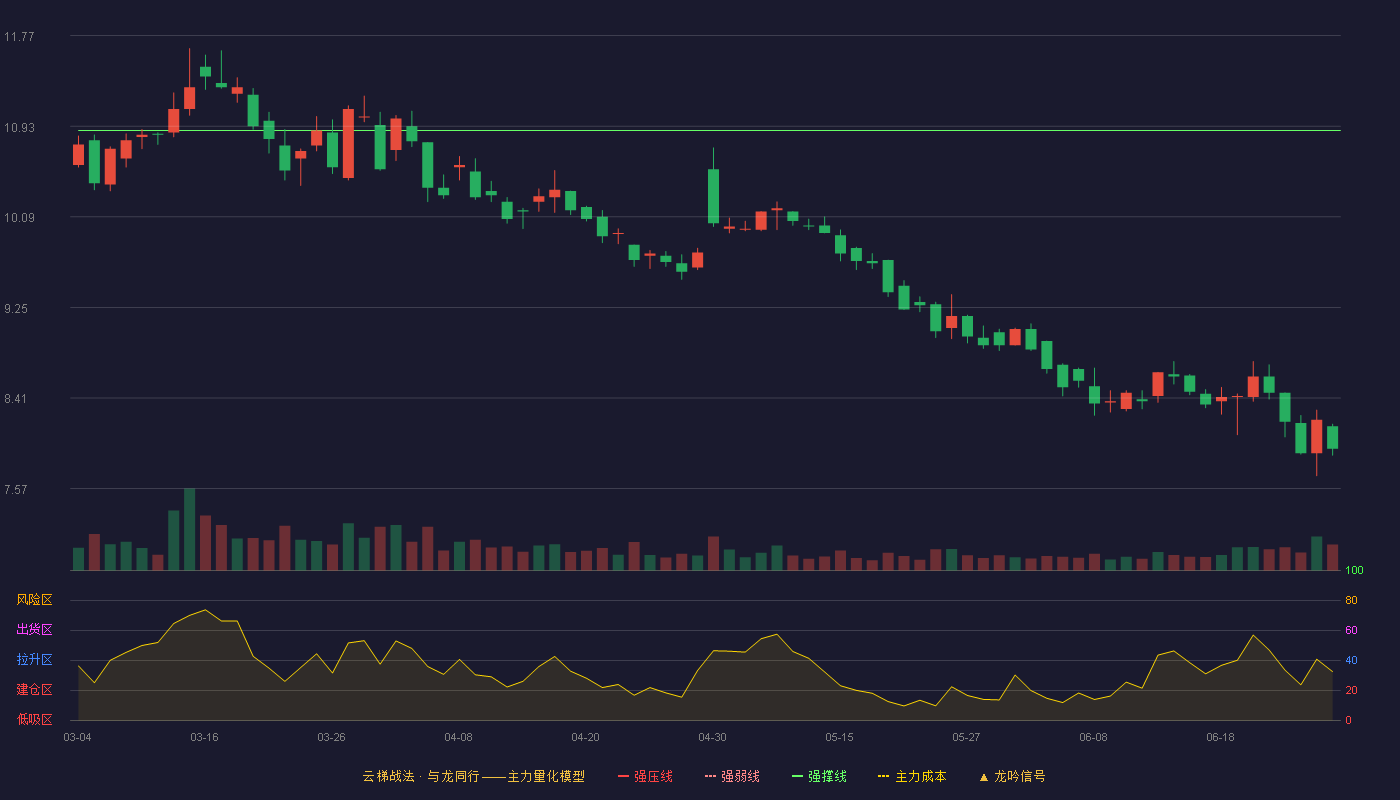Image resolution: width=1400 pixels, height=800 pixels.
Task: Click the 拉升区 zone label
Action: [35, 660]
